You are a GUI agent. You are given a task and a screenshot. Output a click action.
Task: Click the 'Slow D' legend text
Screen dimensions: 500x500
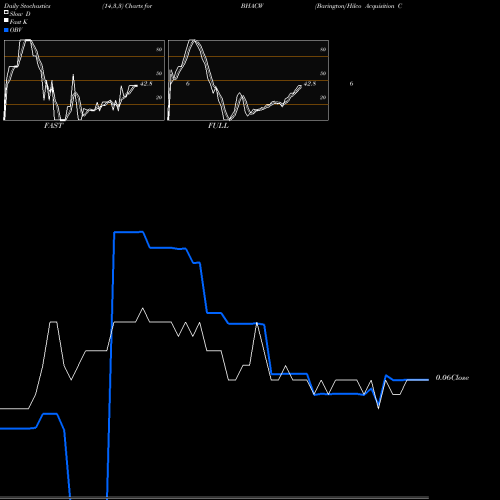(x=20, y=14)
